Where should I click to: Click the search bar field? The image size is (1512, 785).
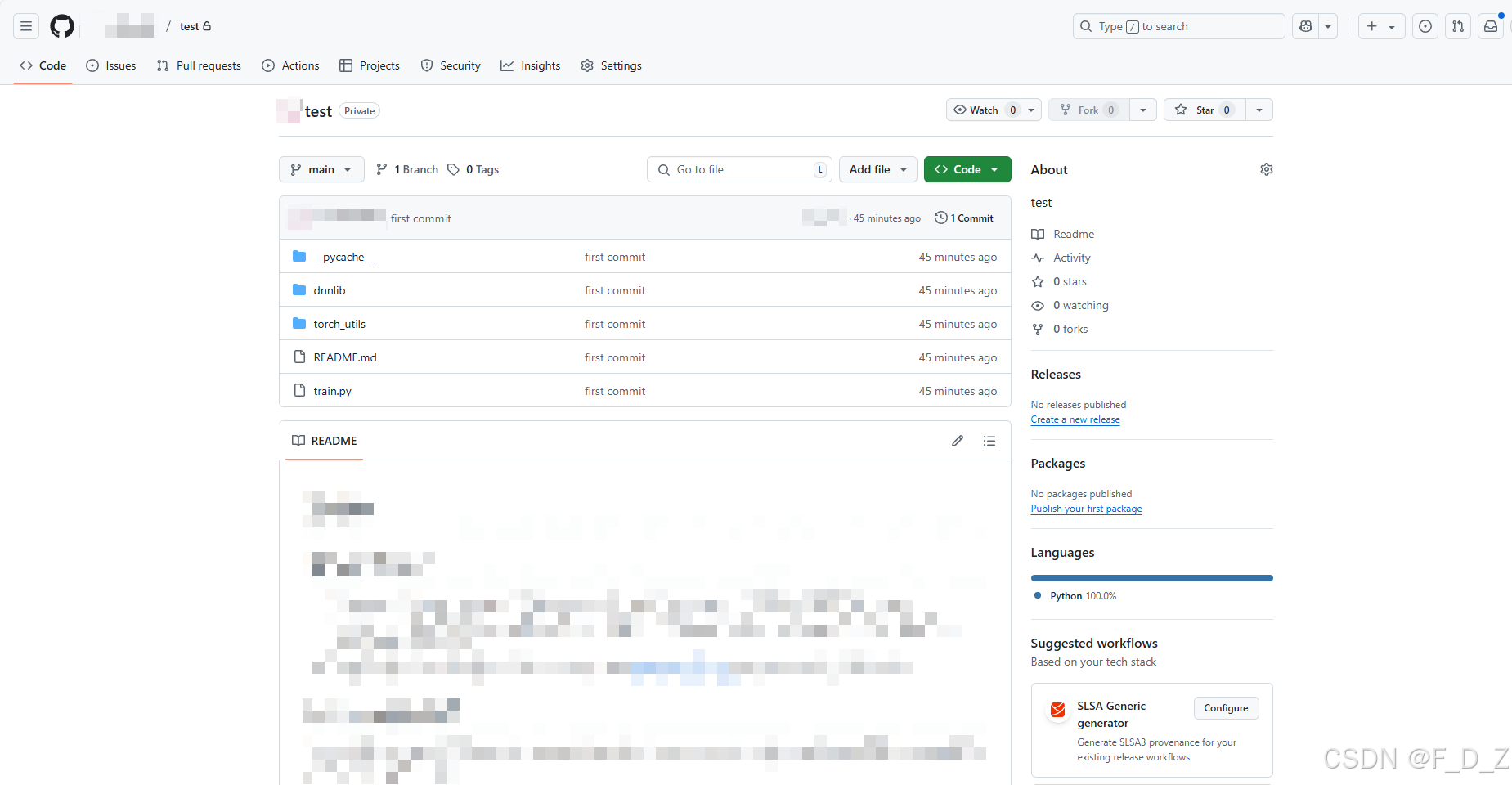pyautogui.click(x=1178, y=26)
